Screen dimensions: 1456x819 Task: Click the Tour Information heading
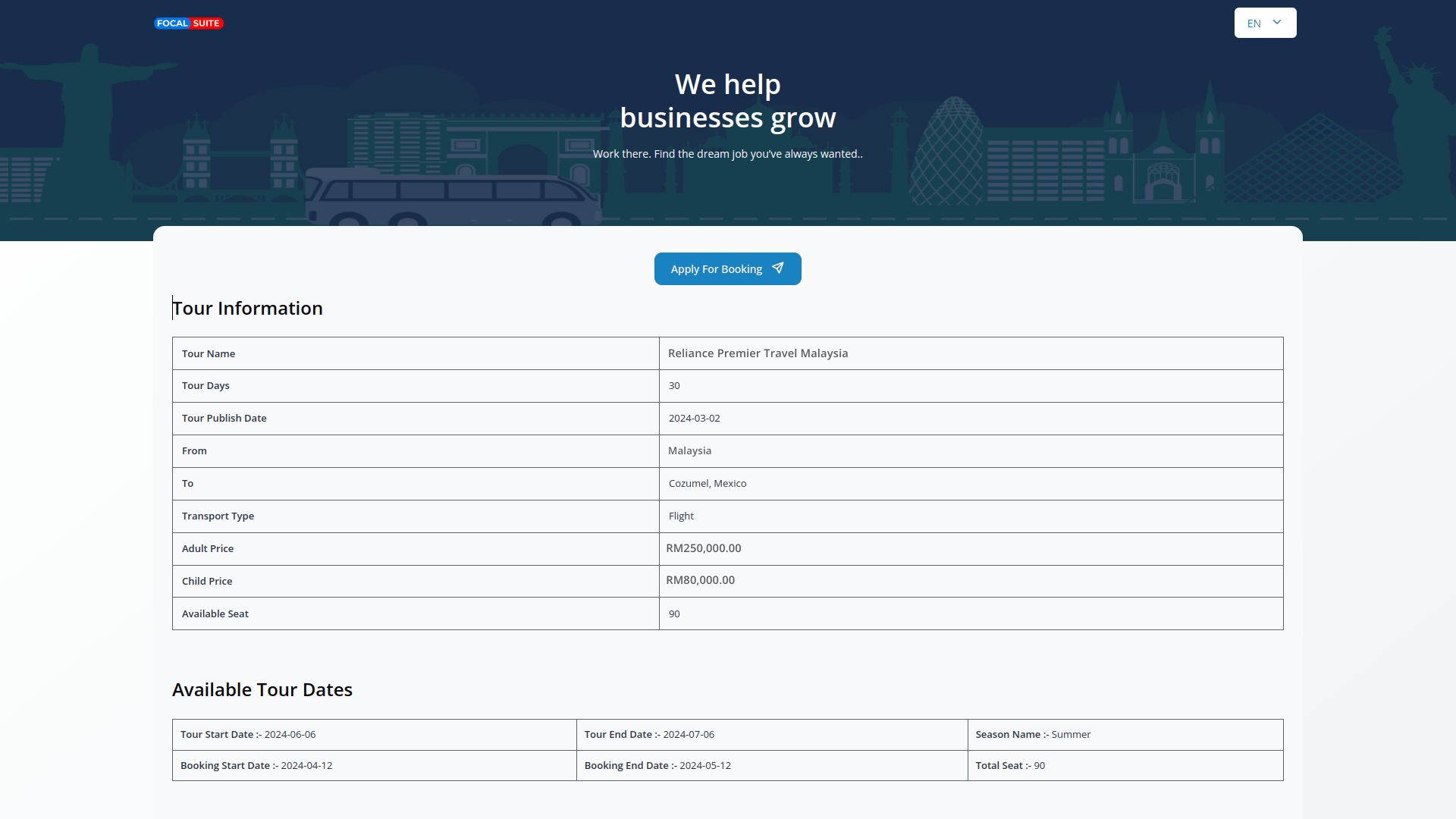[247, 309]
